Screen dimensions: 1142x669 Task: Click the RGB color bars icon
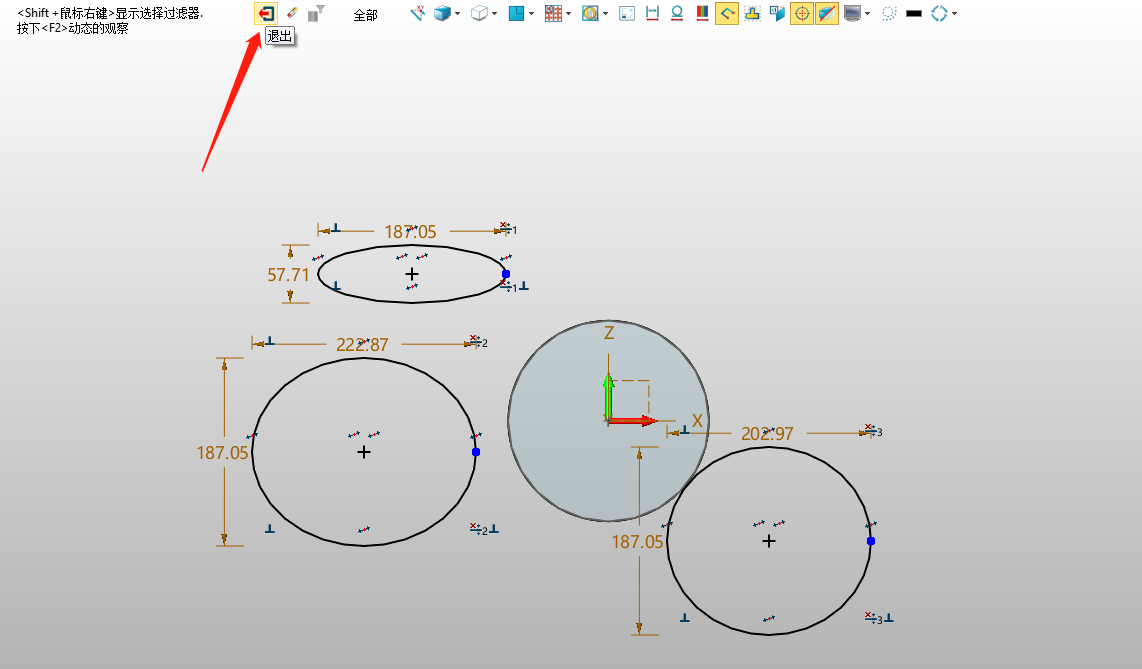point(702,14)
